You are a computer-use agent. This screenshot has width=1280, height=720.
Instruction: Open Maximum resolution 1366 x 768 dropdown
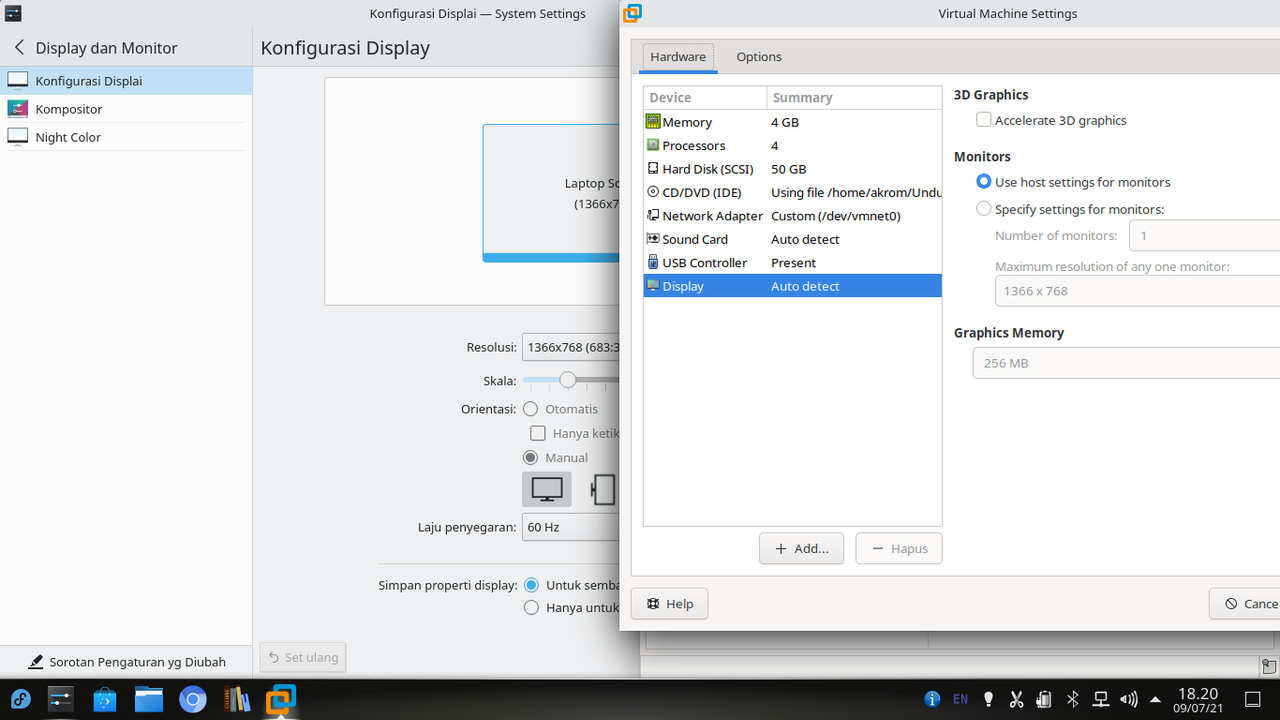coord(1137,291)
